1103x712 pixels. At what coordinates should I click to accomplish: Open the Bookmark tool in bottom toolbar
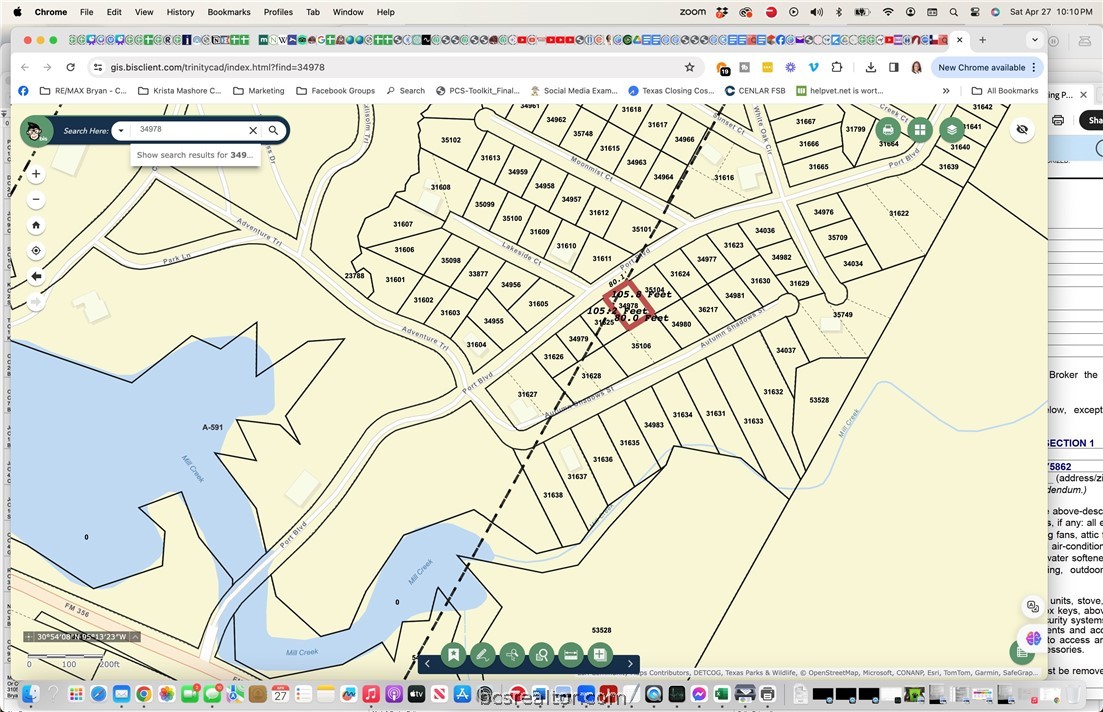point(453,655)
